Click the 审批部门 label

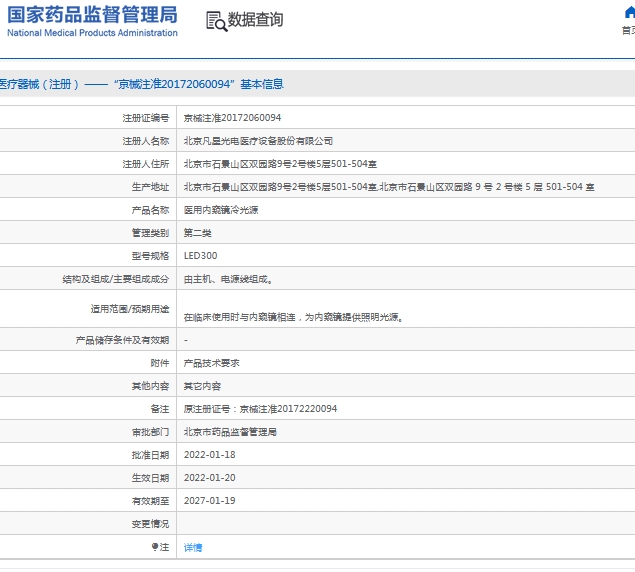[x=150, y=432]
